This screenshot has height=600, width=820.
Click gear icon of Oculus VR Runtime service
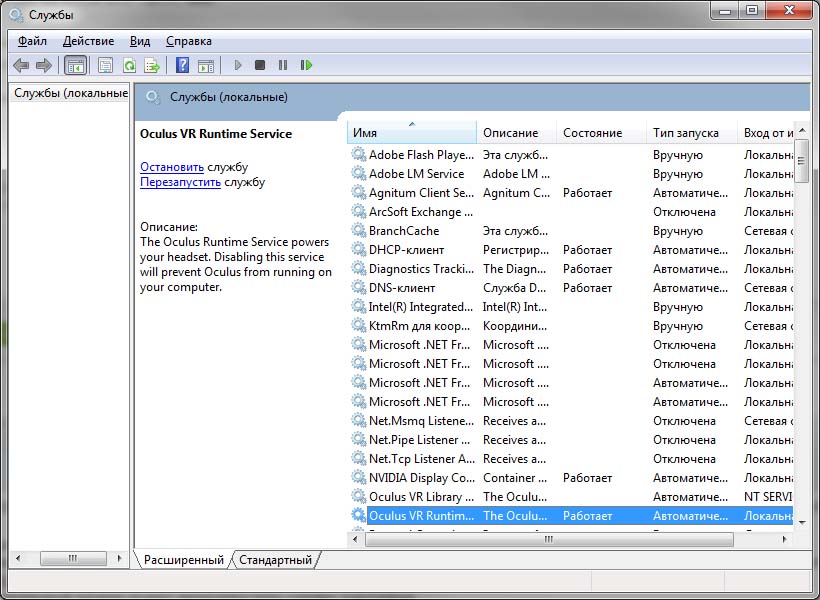point(358,515)
